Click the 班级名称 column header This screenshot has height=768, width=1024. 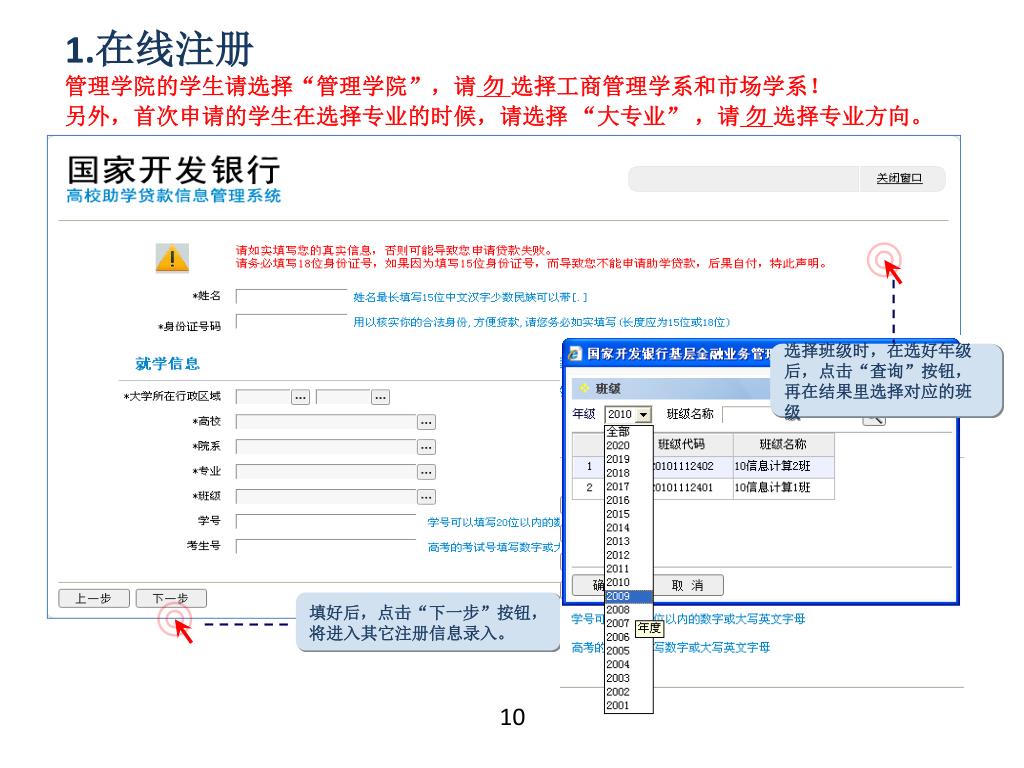point(783,444)
